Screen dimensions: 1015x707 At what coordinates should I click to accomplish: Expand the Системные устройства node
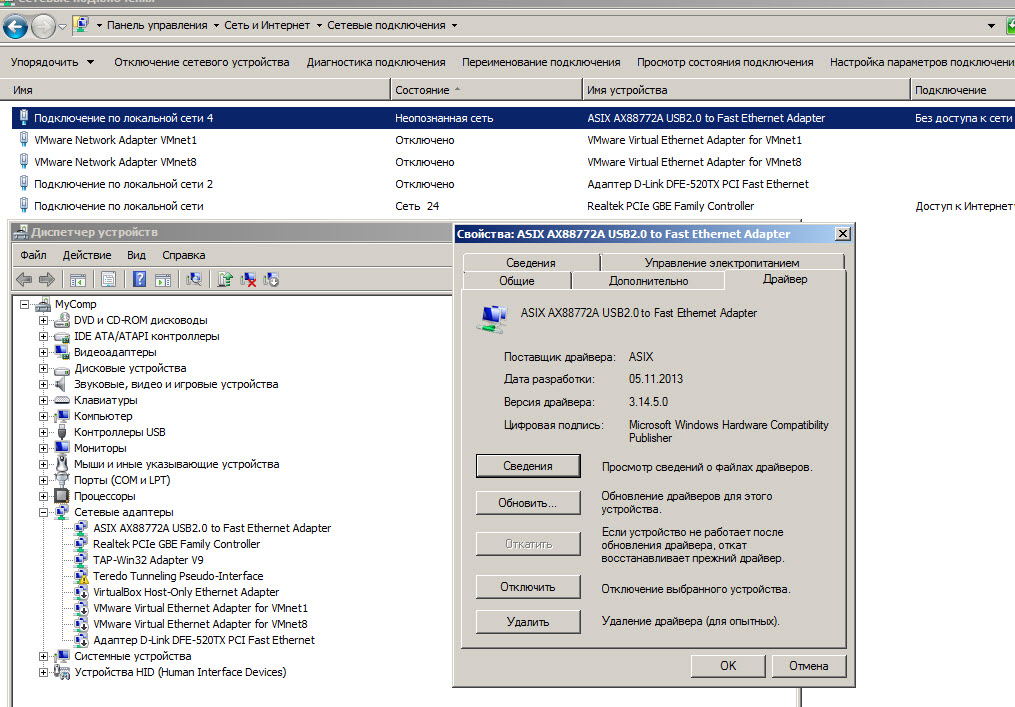(x=44, y=656)
